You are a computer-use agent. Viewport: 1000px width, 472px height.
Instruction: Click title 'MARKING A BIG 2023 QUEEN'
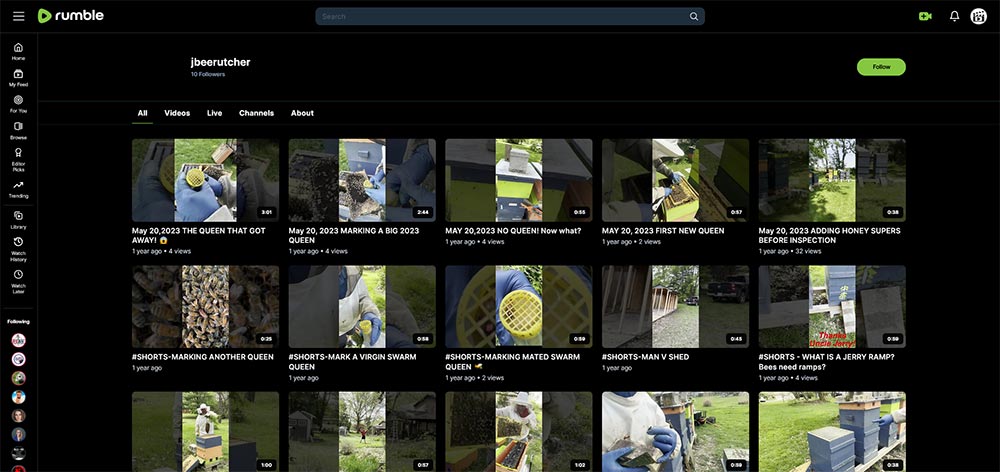pos(354,235)
